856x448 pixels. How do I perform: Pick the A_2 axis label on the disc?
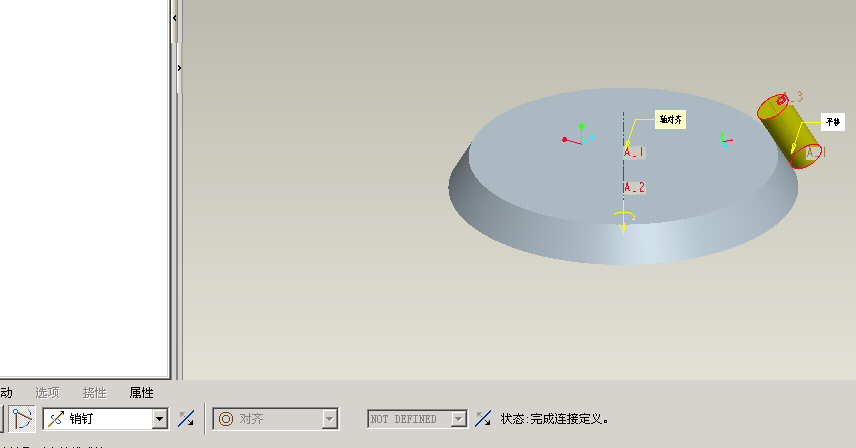click(x=634, y=188)
